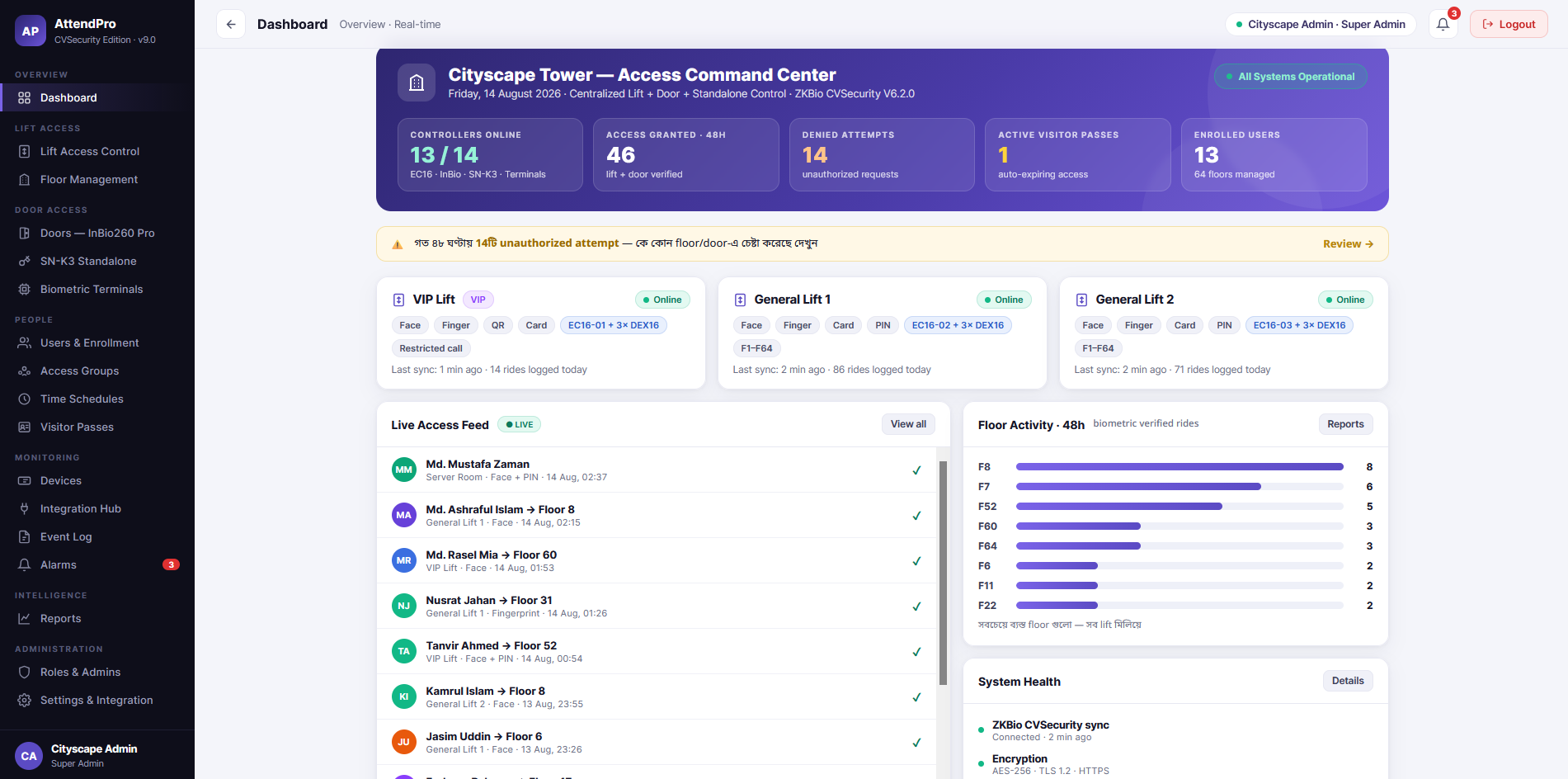
Task: Open the notifications bell icon
Action: pos(1443,24)
